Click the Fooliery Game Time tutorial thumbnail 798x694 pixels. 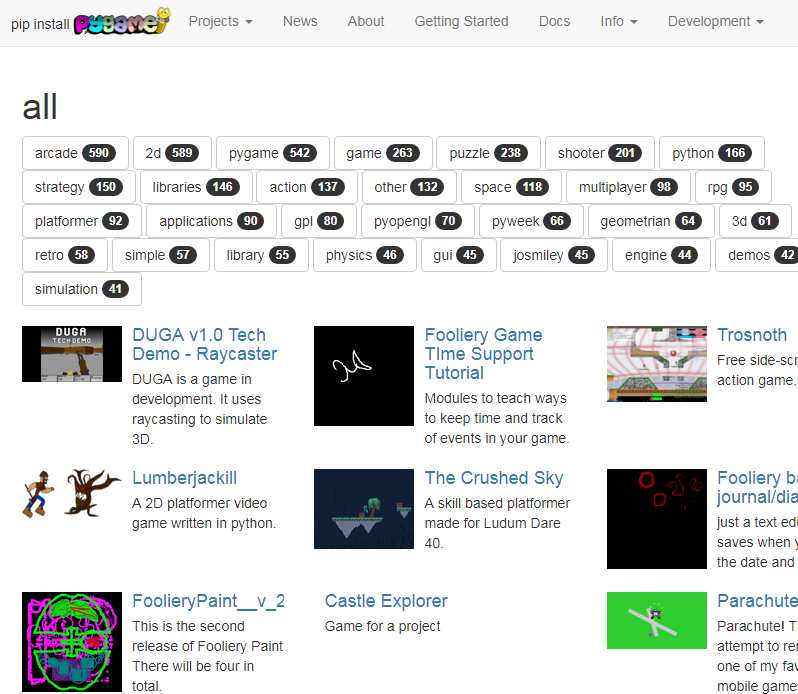click(x=363, y=375)
